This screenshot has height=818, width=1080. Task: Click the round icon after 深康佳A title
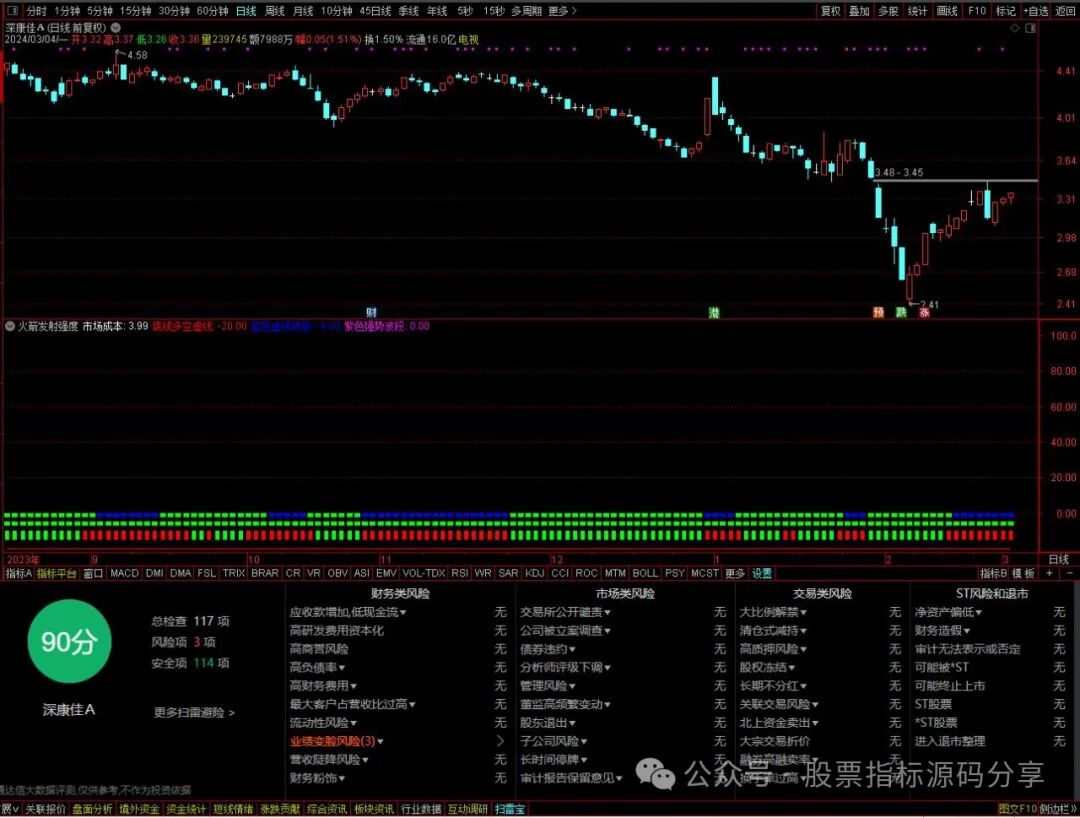coord(116,28)
